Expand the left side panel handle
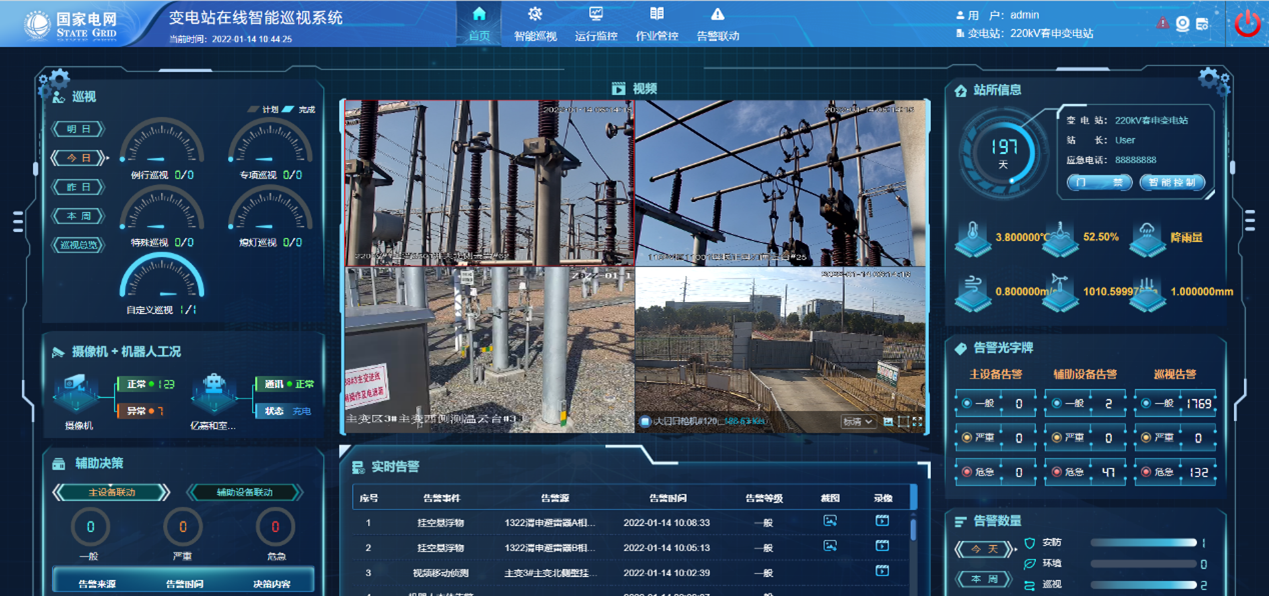 pyautogui.click(x=18, y=221)
